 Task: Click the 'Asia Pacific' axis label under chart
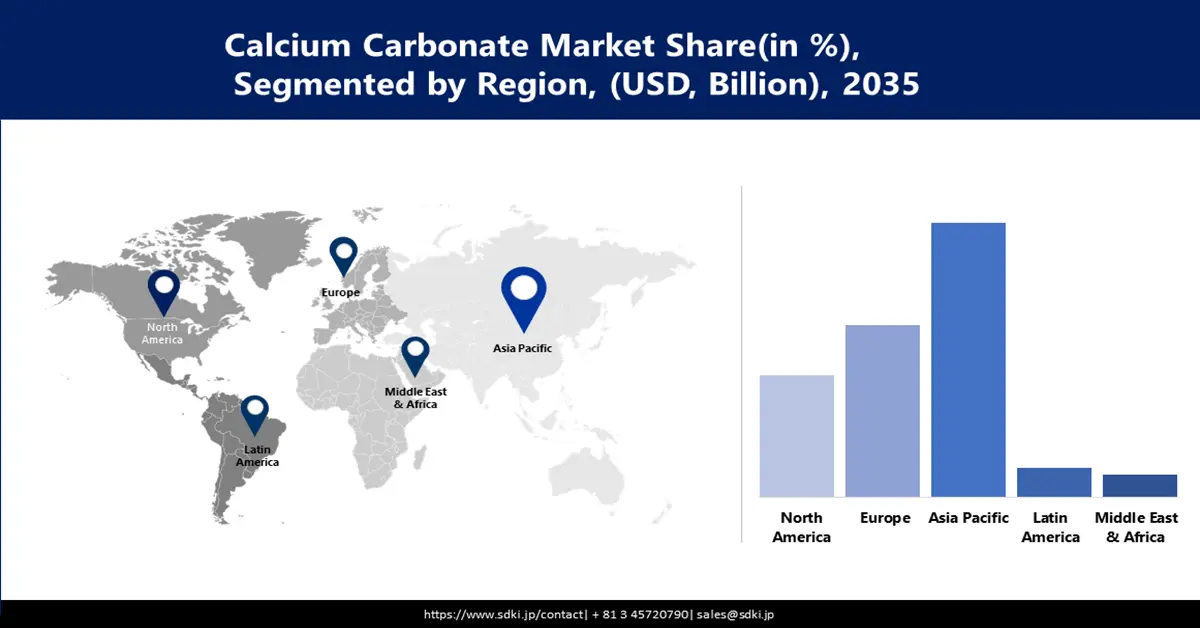click(969, 518)
